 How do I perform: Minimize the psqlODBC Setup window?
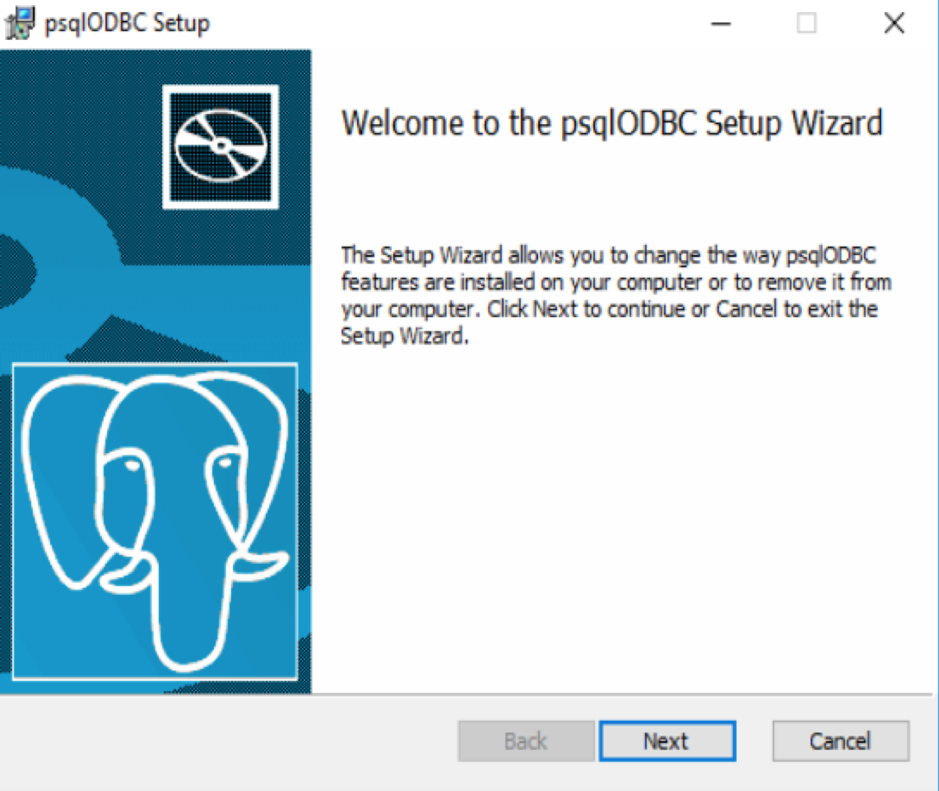tap(721, 23)
